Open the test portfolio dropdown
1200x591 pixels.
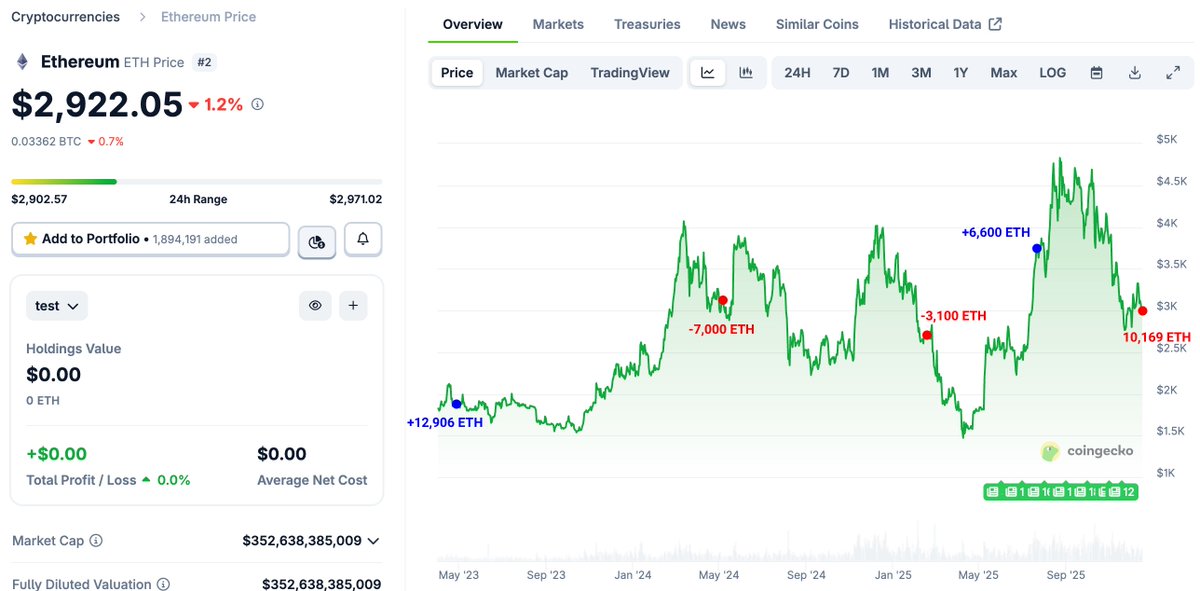point(56,305)
